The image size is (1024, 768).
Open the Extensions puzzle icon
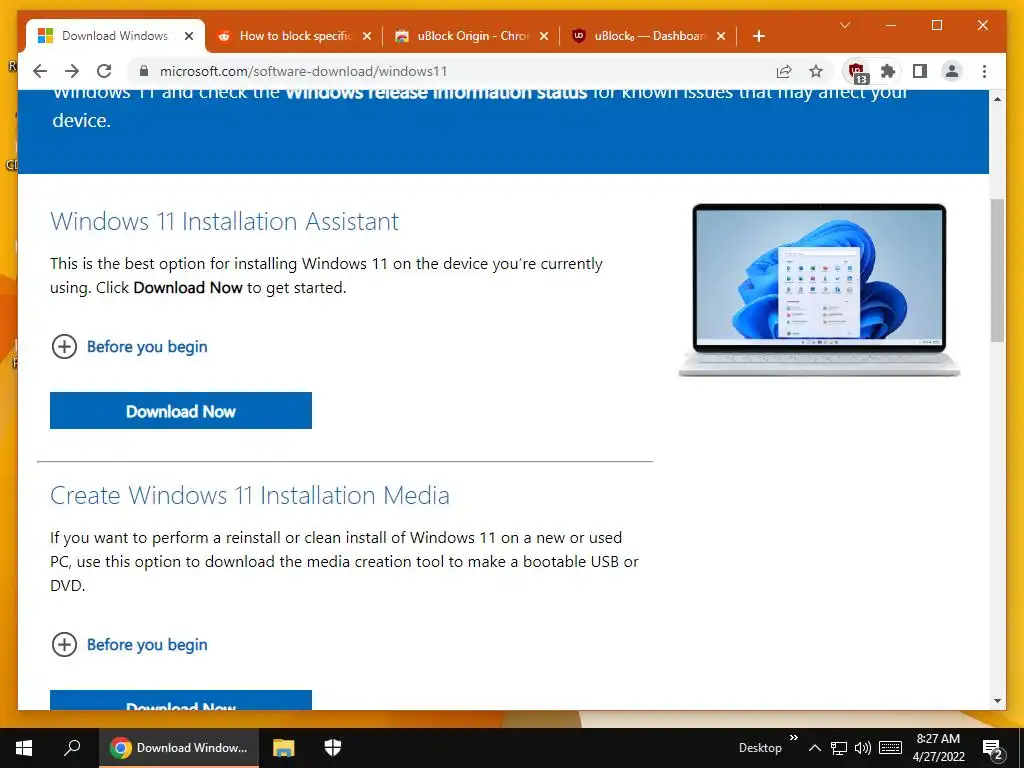tap(888, 71)
